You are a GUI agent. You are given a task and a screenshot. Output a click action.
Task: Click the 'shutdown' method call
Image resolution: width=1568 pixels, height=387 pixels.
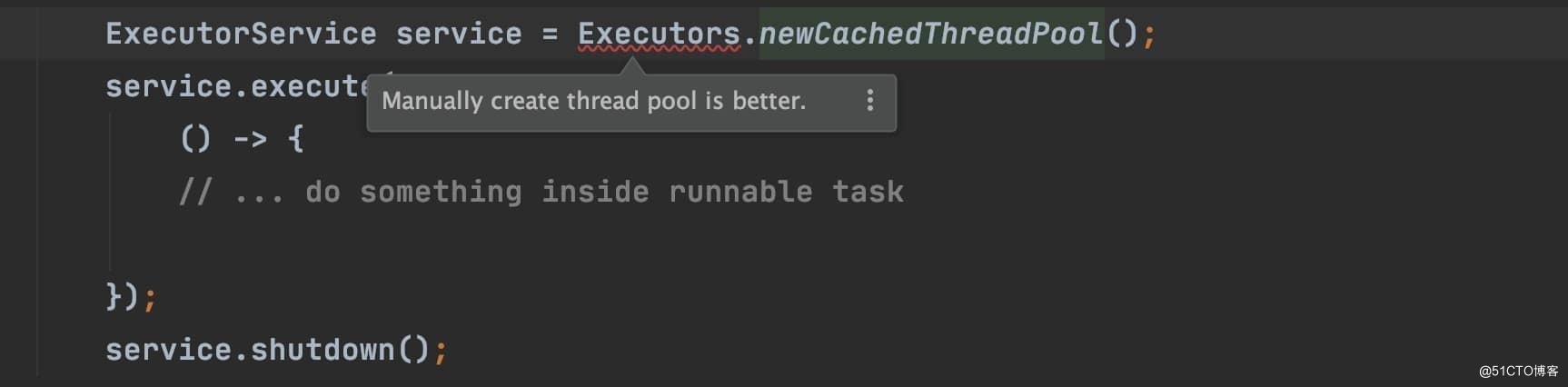pyautogui.click(x=323, y=350)
